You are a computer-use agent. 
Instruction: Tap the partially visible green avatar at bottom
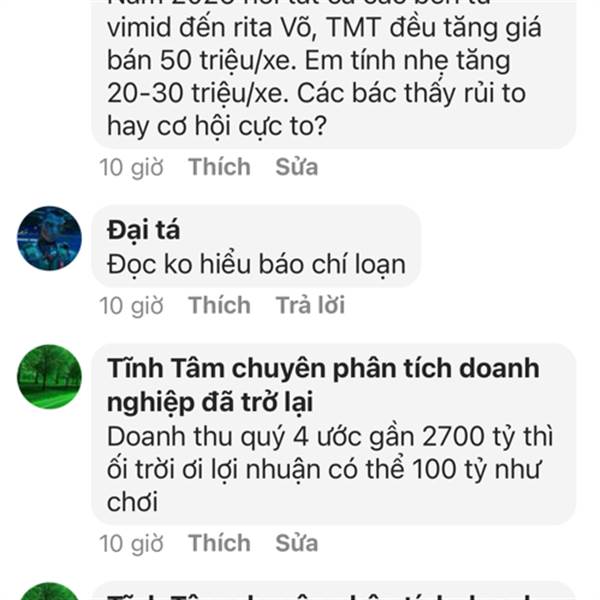point(49,591)
